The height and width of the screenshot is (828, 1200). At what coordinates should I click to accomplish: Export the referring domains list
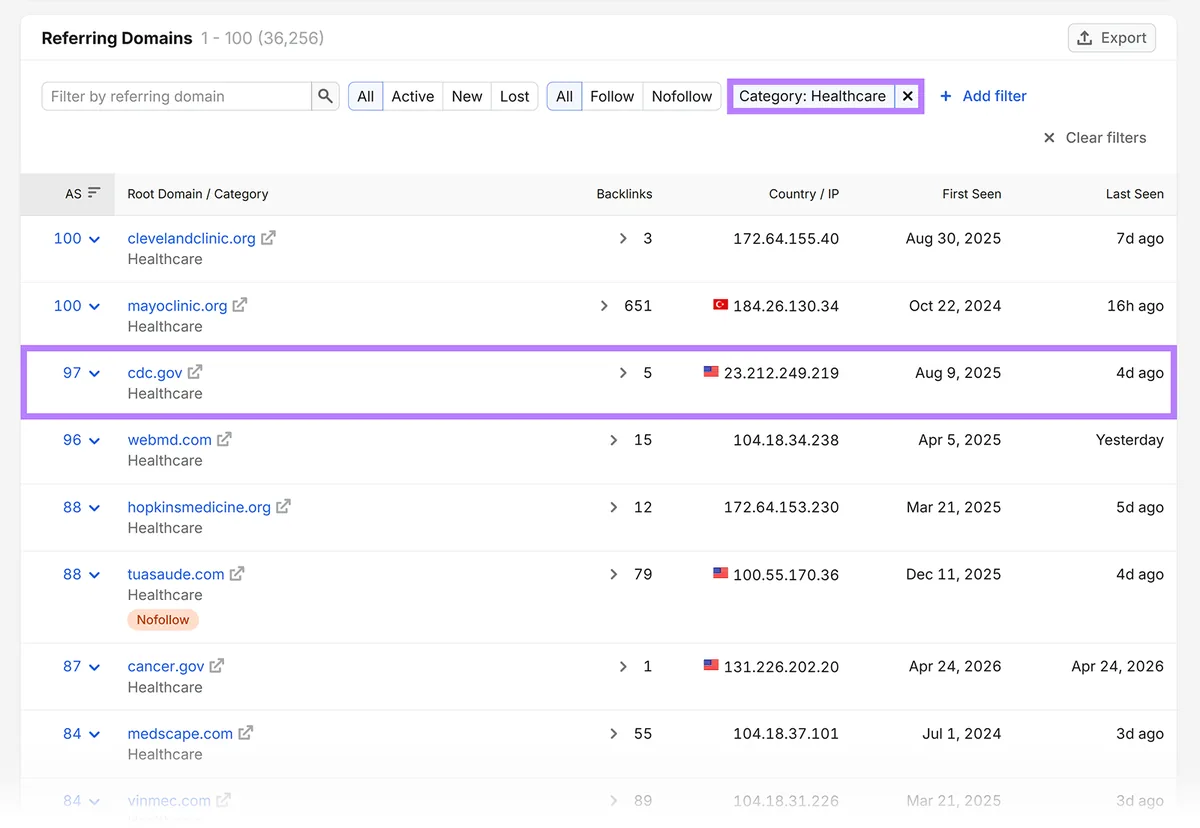tap(1112, 38)
